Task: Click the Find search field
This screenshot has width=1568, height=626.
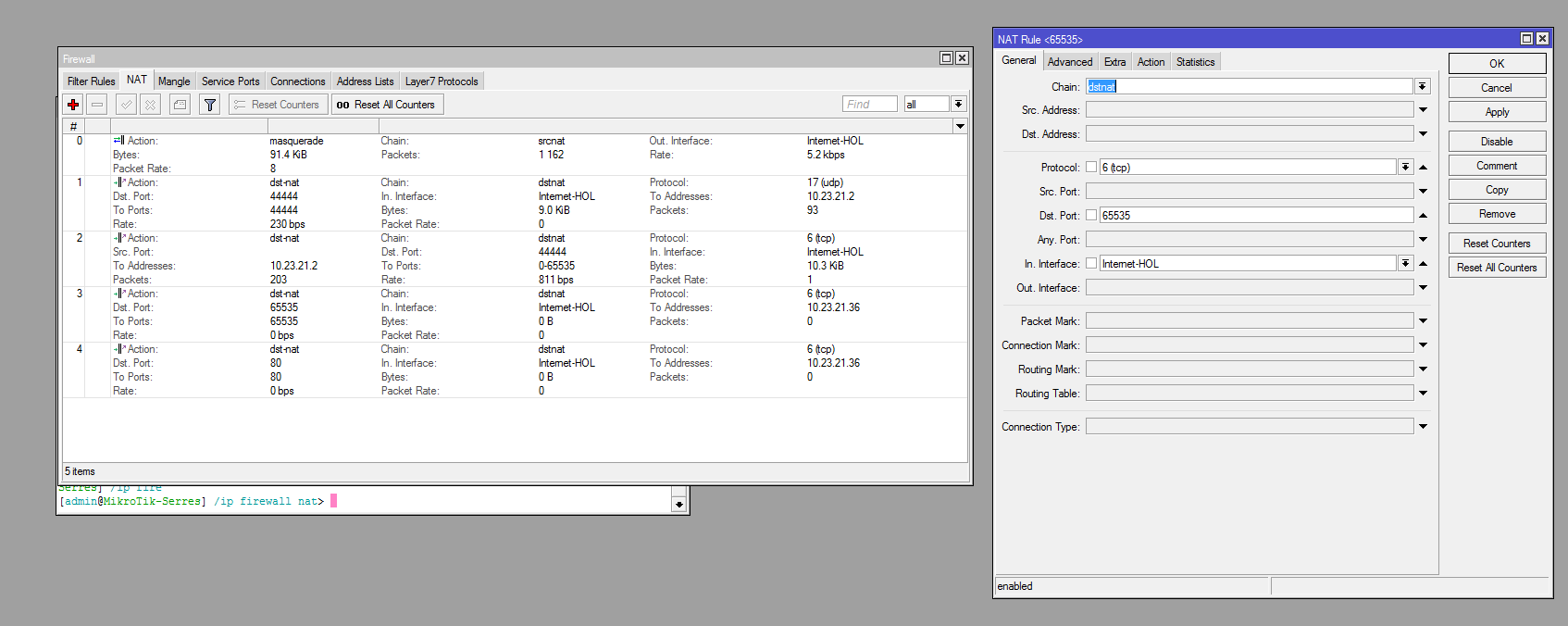Action: pos(869,104)
